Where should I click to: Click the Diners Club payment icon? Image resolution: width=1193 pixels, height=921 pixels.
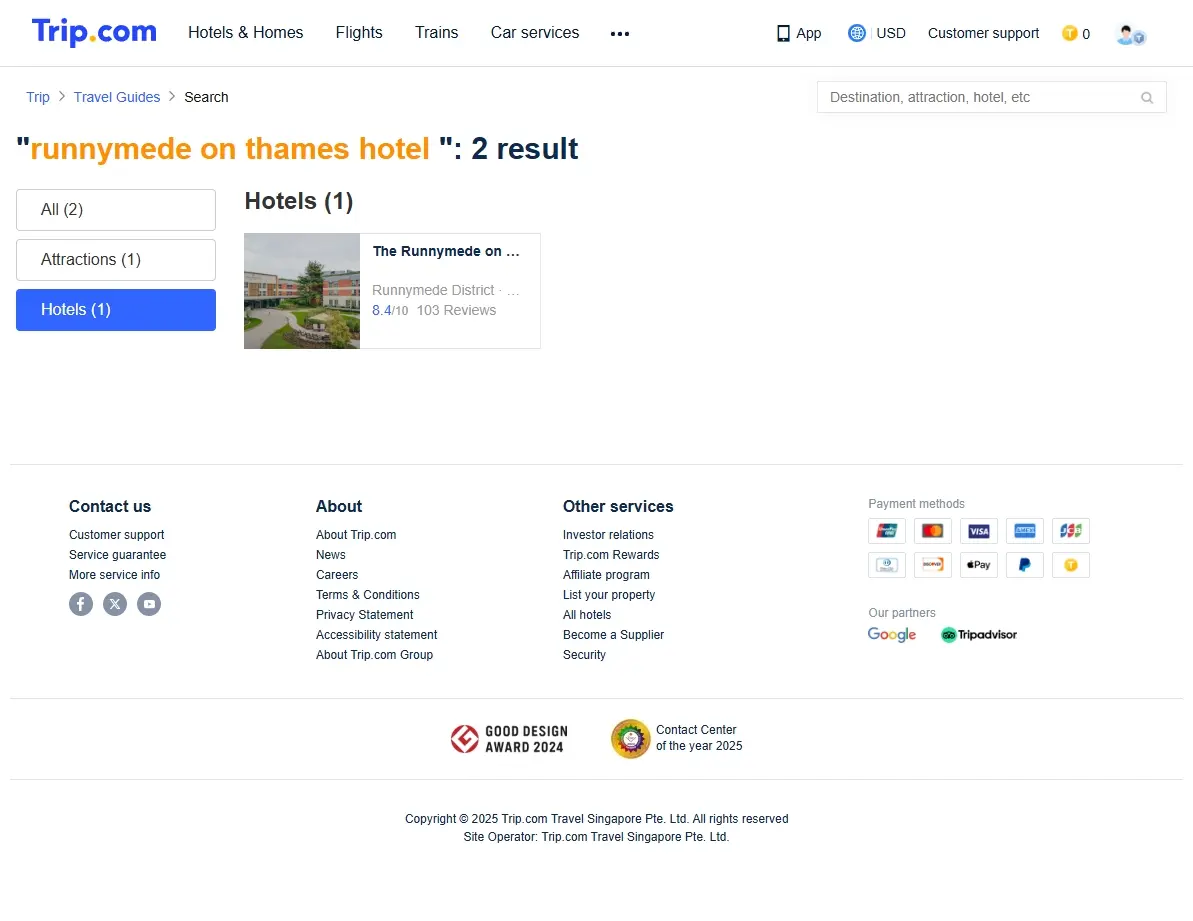pyautogui.click(x=886, y=565)
